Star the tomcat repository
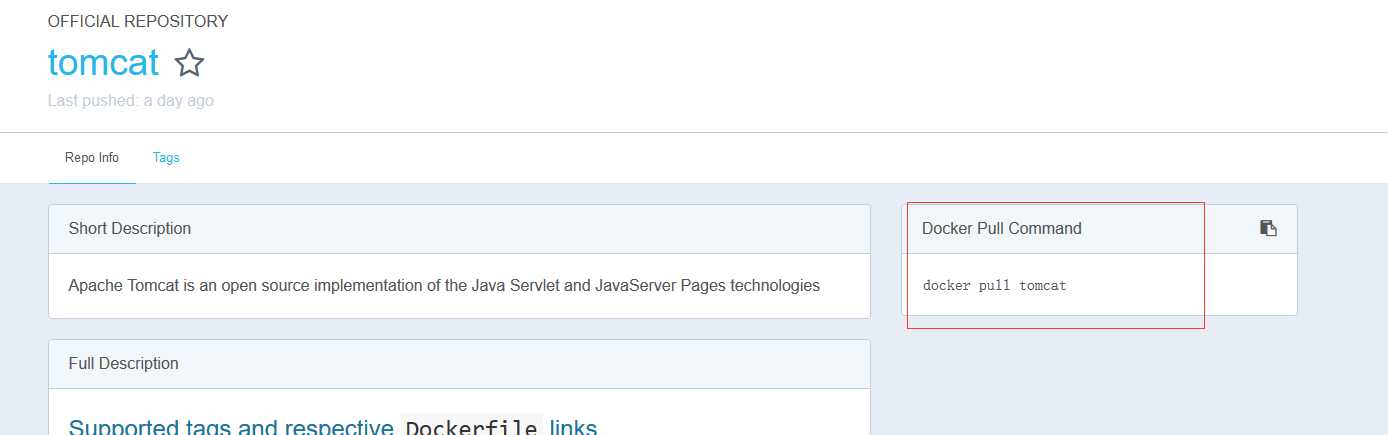1388x435 pixels. pos(189,63)
